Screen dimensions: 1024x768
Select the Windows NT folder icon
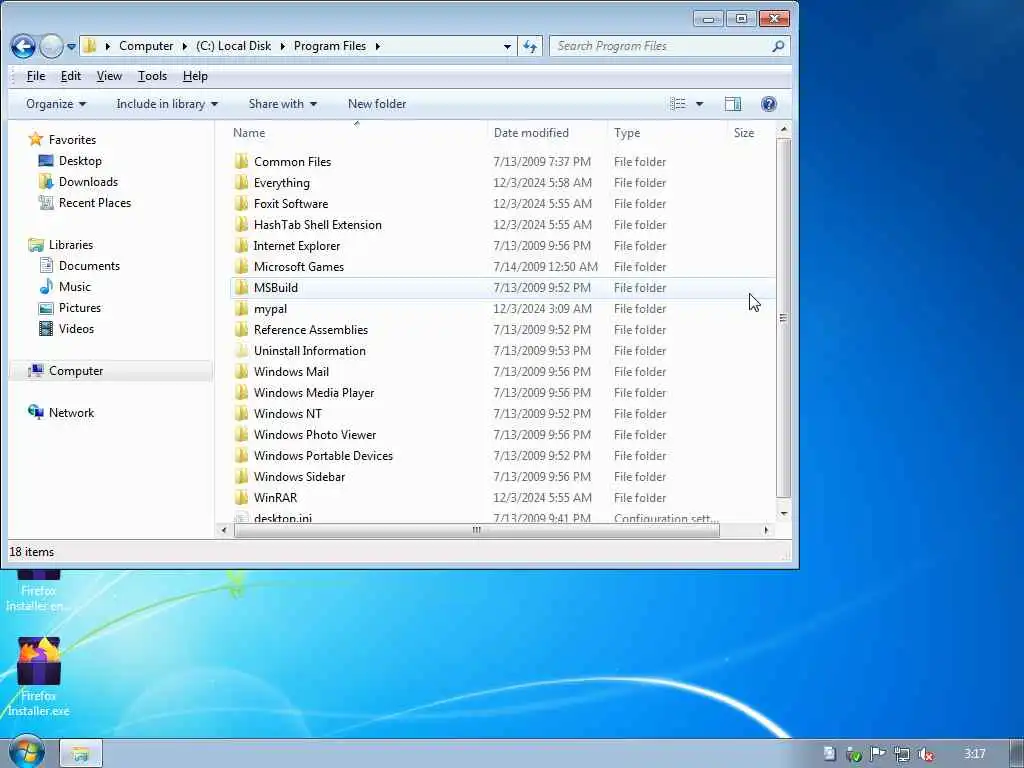[x=241, y=413]
